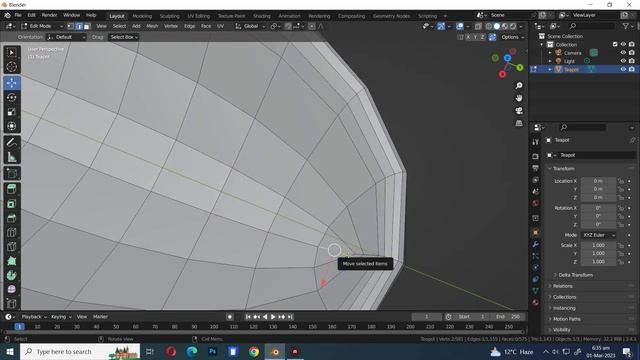640x360 pixels.
Task: Hide Teapot in viewport via eye icon
Action: click(623, 69)
